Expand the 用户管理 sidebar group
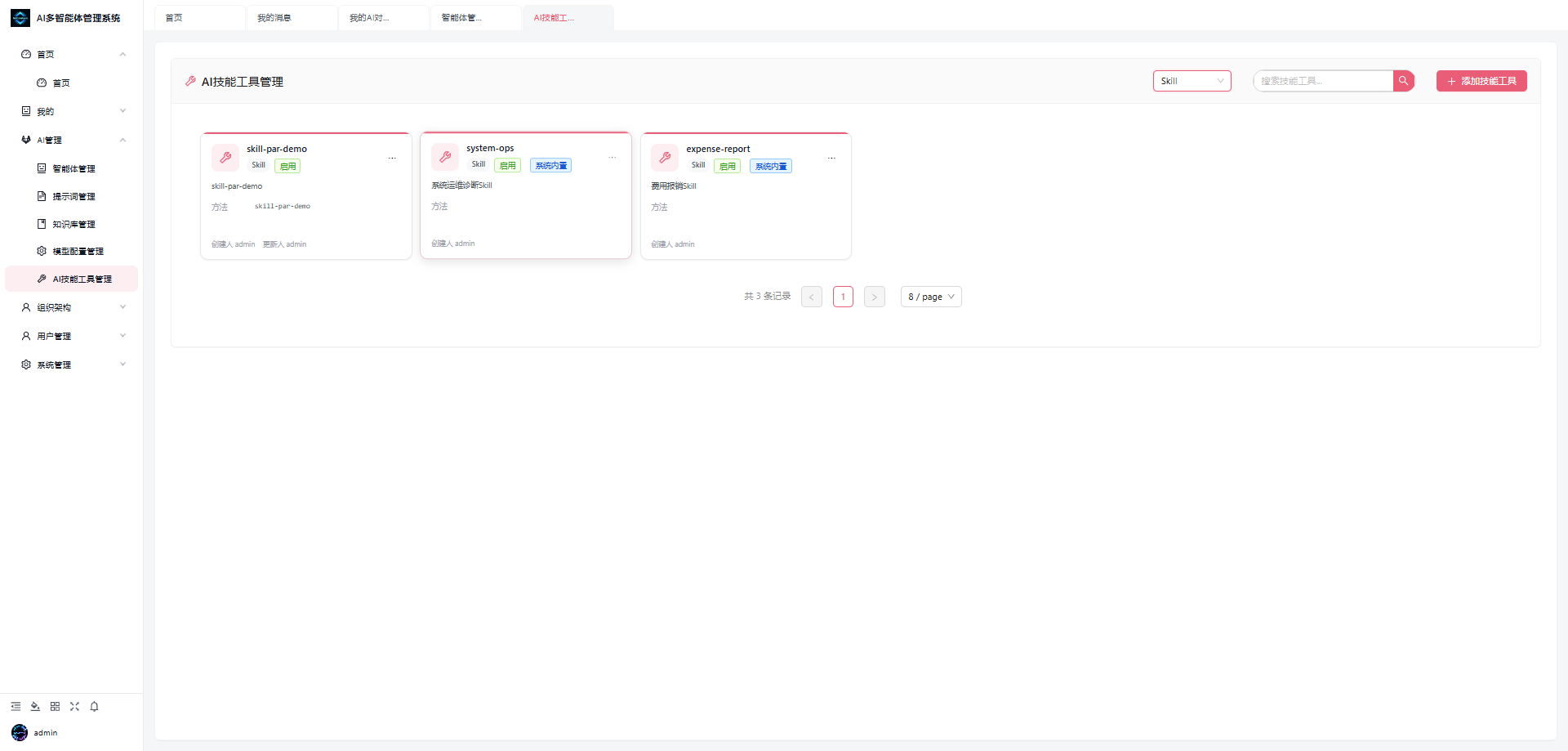Screen dimensions: 1568x751 point(72,336)
